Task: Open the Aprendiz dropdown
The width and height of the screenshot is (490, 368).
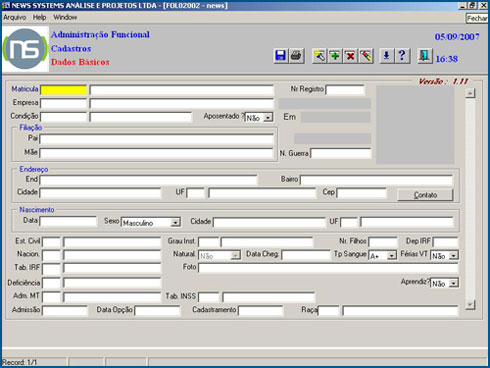Action: click(x=453, y=283)
